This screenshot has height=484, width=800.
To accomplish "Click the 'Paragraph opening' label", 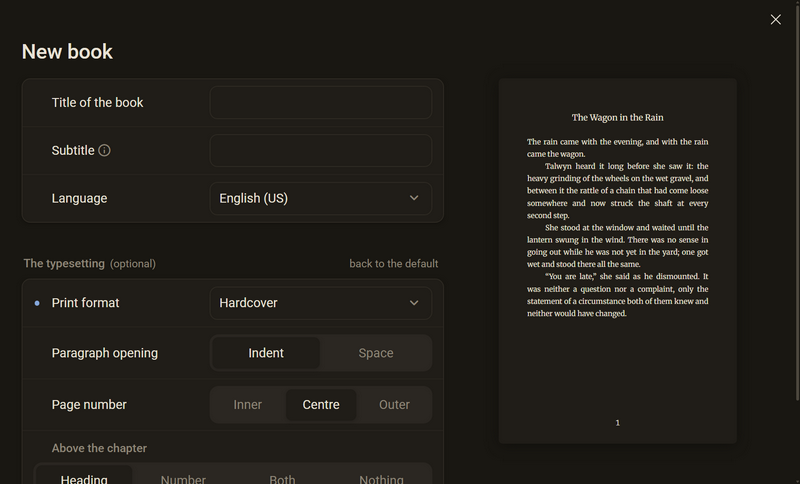I will [105, 353].
